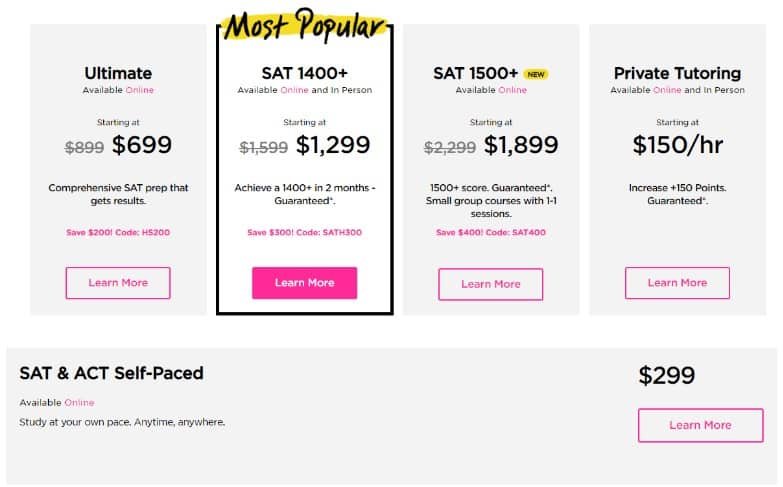The height and width of the screenshot is (487, 783).
Task: Click Learn More under the Ultimate plan
Action: pyautogui.click(x=118, y=283)
